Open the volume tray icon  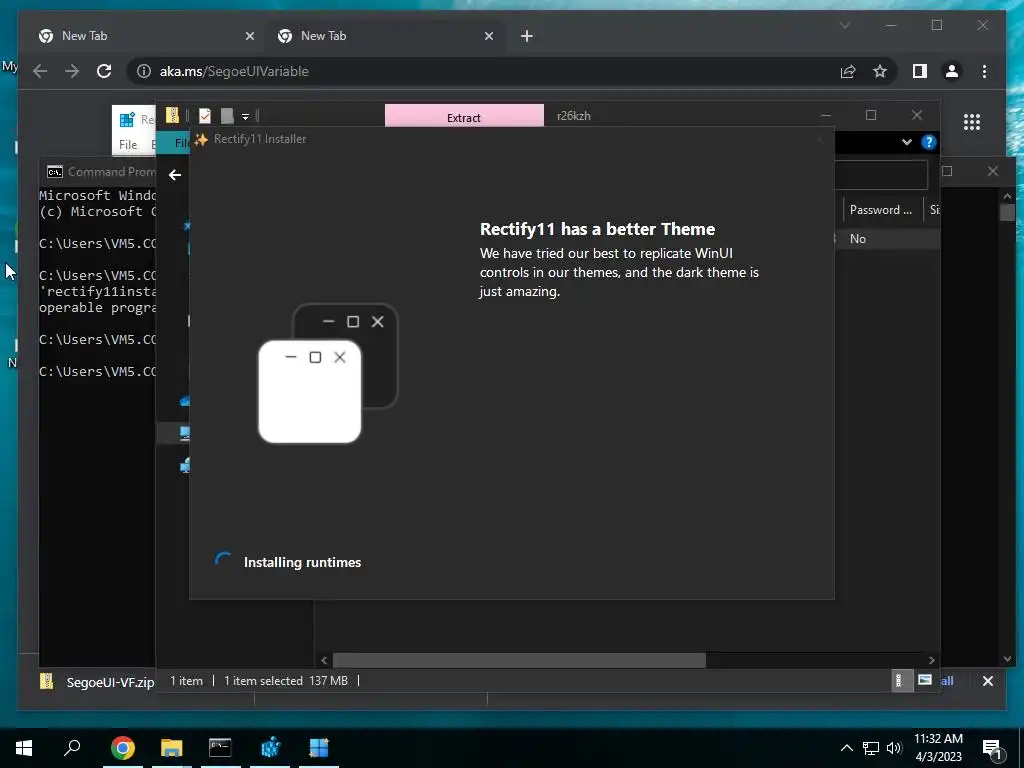[894, 748]
